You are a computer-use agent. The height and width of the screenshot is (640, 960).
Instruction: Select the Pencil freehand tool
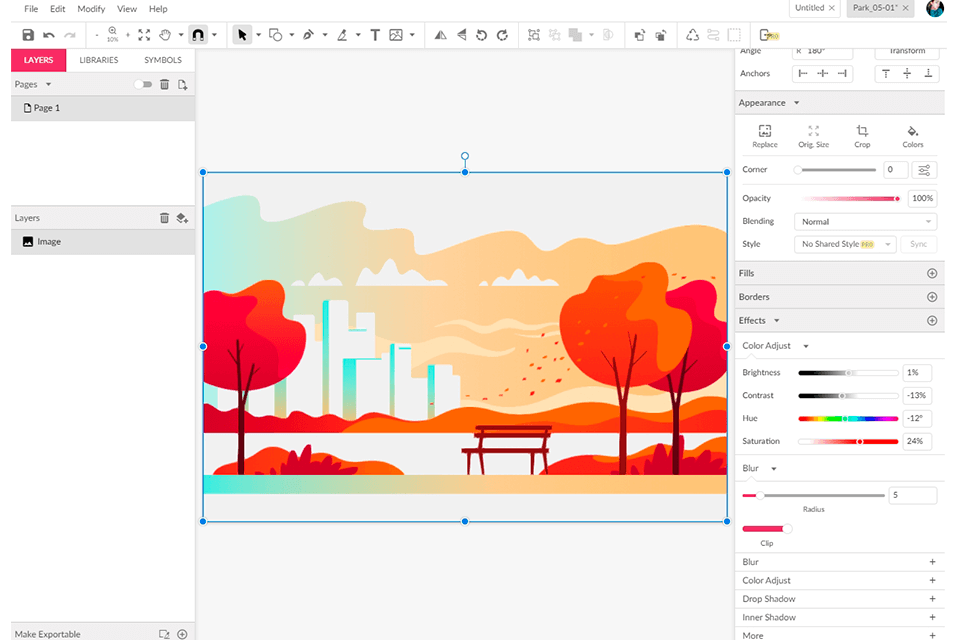click(342, 35)
